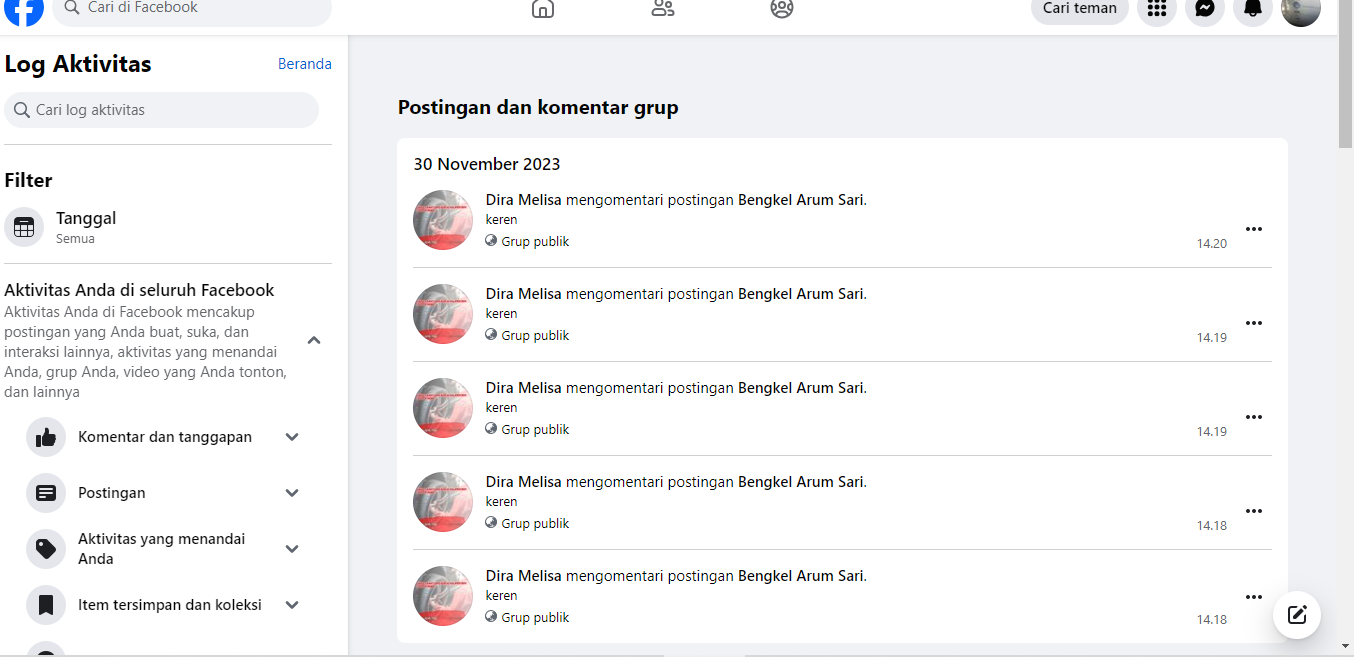Open options menu for the first 14.19 entry
Viewport: 1354px width, 657px height.
coord(1254,323)
